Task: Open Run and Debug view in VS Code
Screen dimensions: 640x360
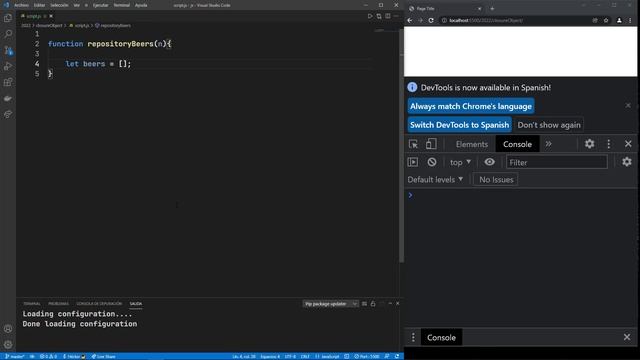Action: click(x=8, y=66)
